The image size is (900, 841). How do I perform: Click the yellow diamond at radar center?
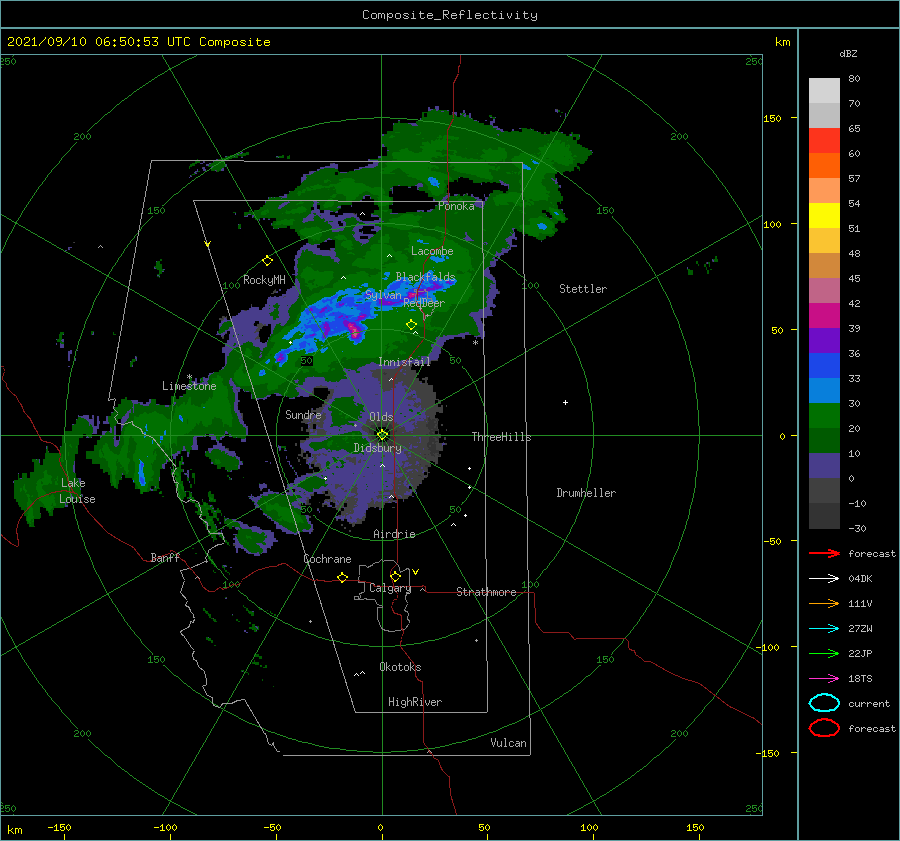pos(382,435)
